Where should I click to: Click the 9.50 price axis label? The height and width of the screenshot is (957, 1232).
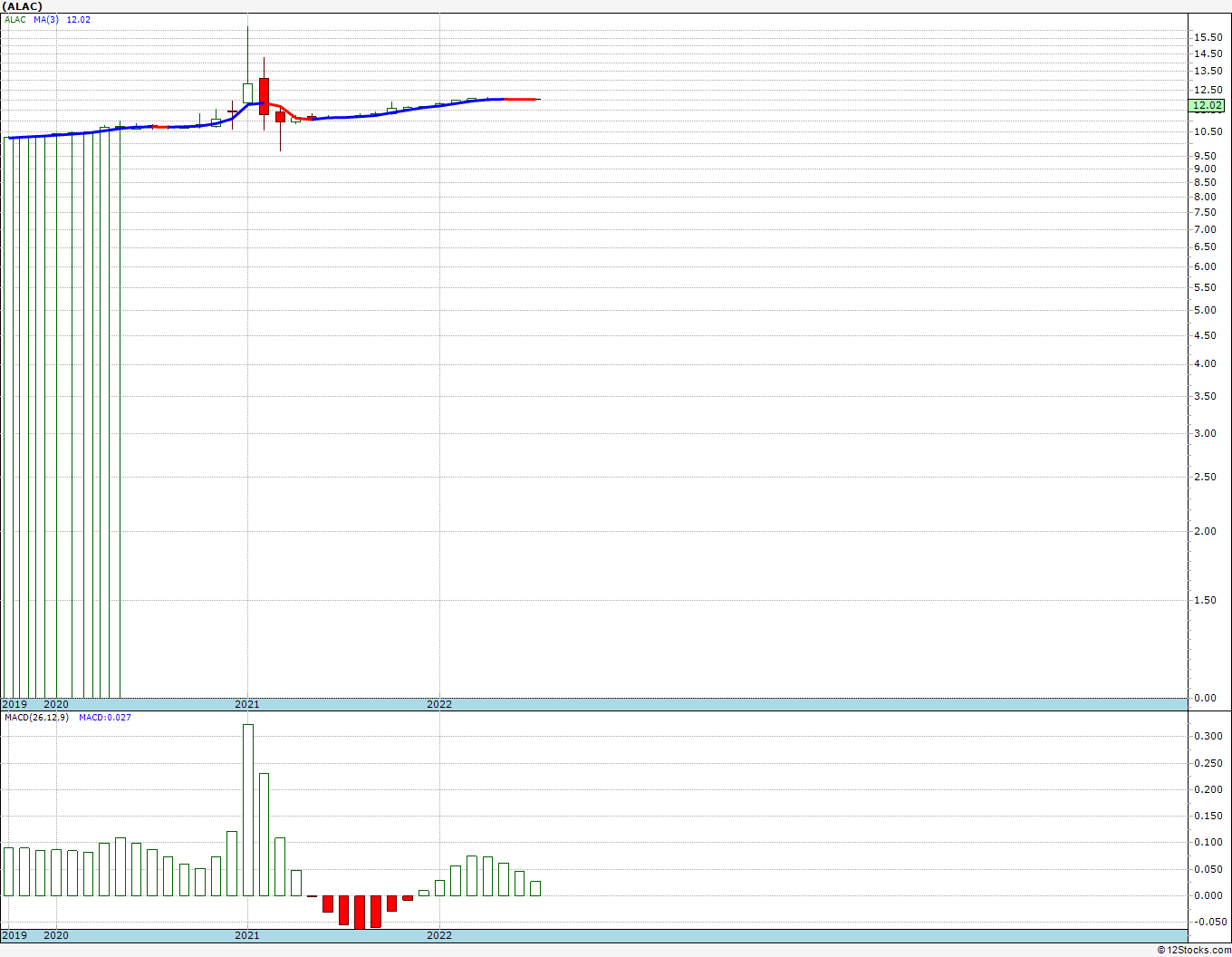1205,156
